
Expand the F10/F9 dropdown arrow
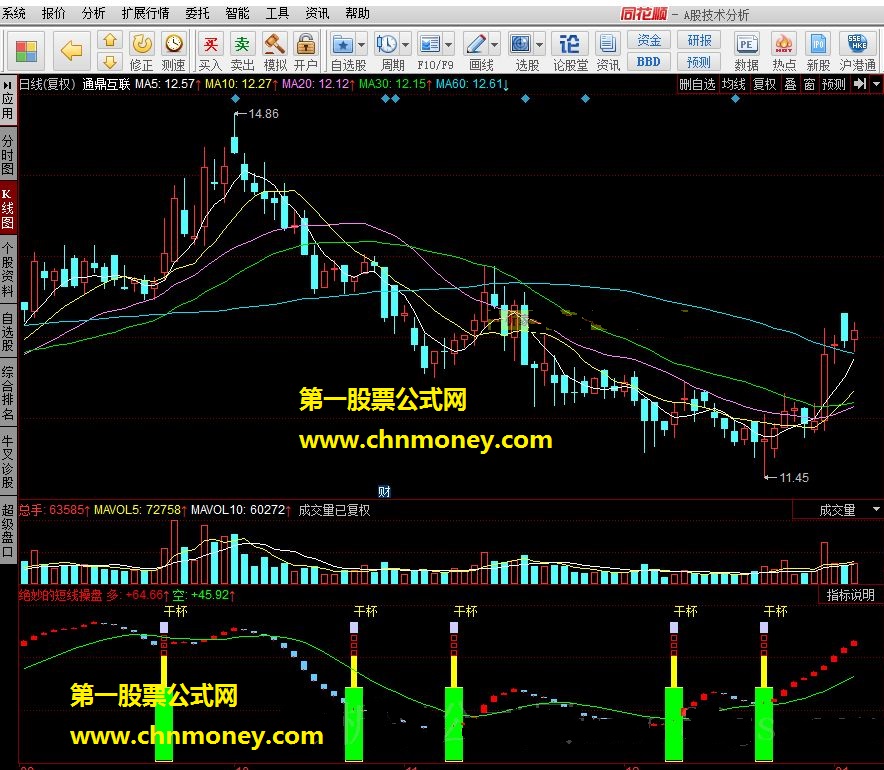pyautogui.click(x=449, y=45)
